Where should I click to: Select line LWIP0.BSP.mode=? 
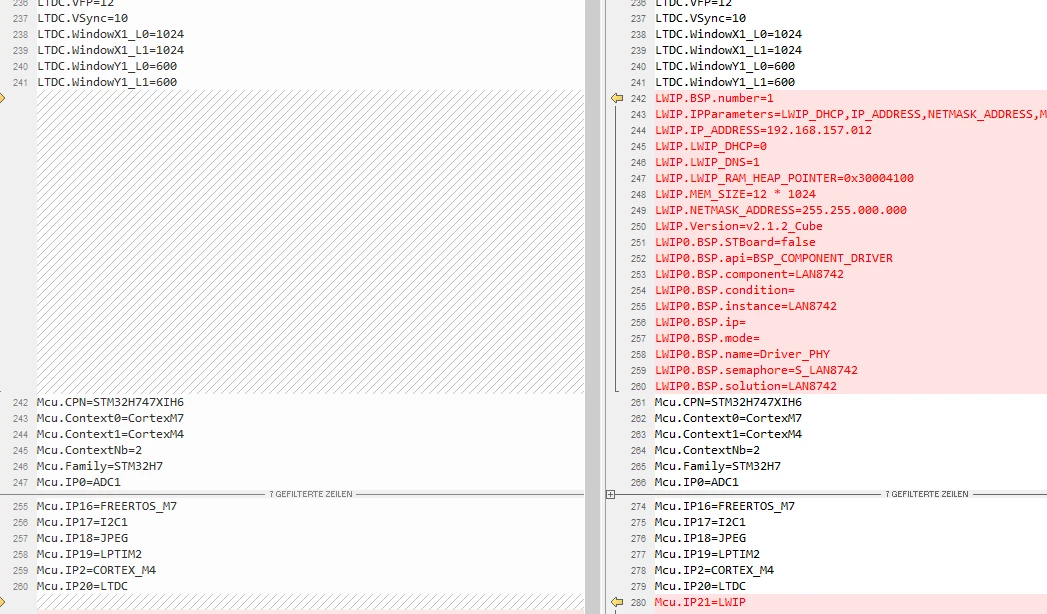click(x=707, y=338)
